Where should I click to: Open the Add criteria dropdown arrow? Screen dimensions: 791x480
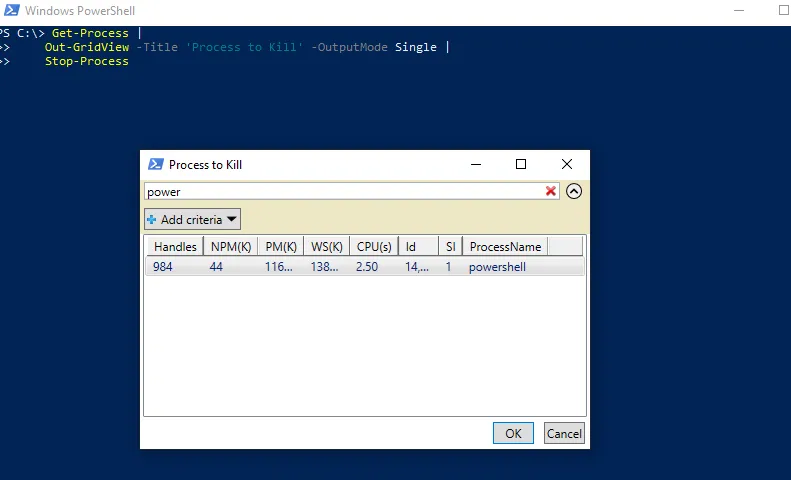click(x=231, y=220)
